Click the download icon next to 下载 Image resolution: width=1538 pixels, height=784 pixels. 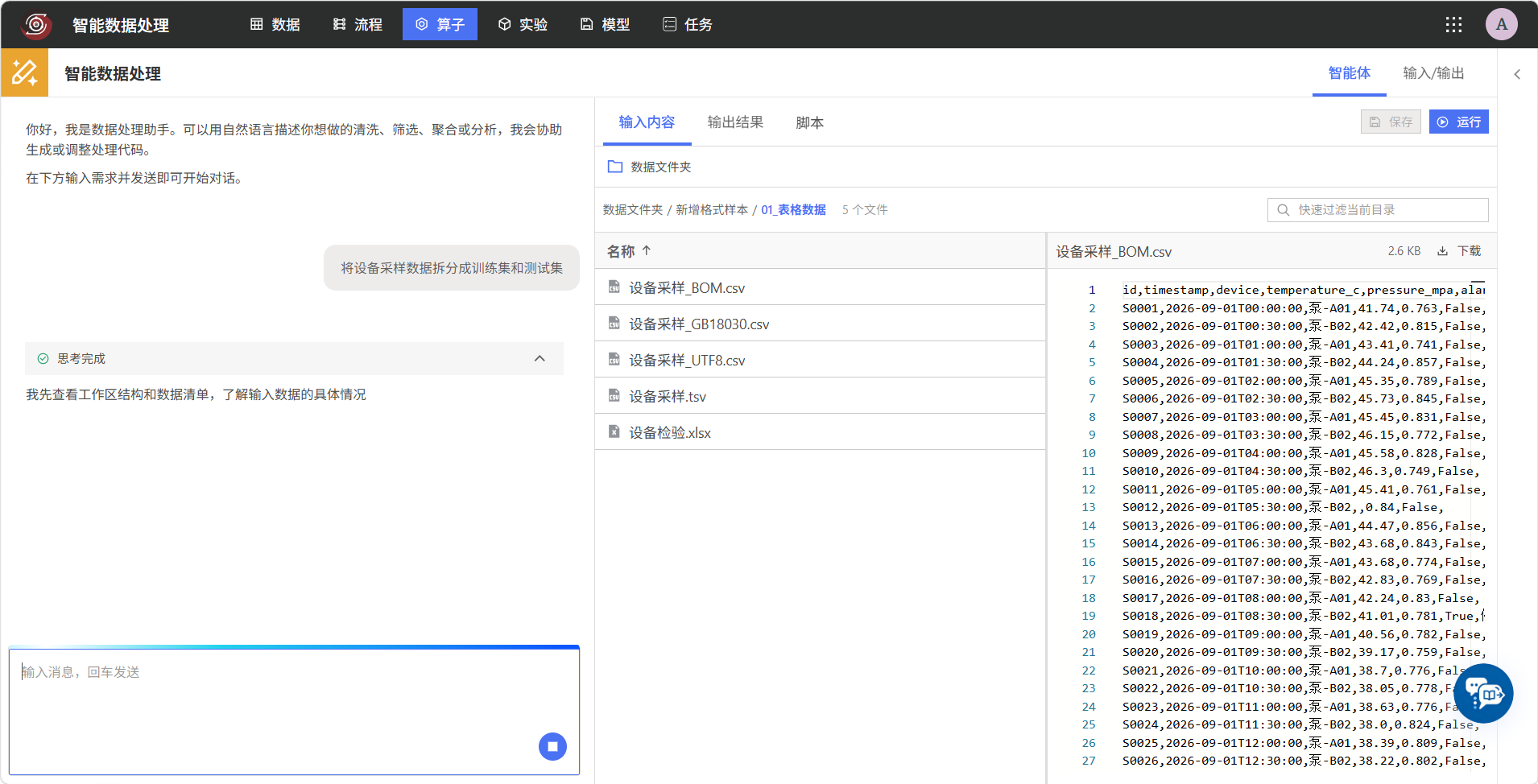1442,251
